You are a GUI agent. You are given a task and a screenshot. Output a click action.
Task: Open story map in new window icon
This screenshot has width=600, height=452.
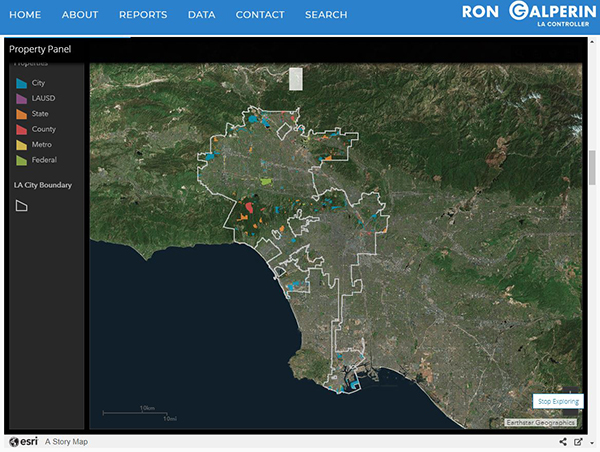pos(578,441)
